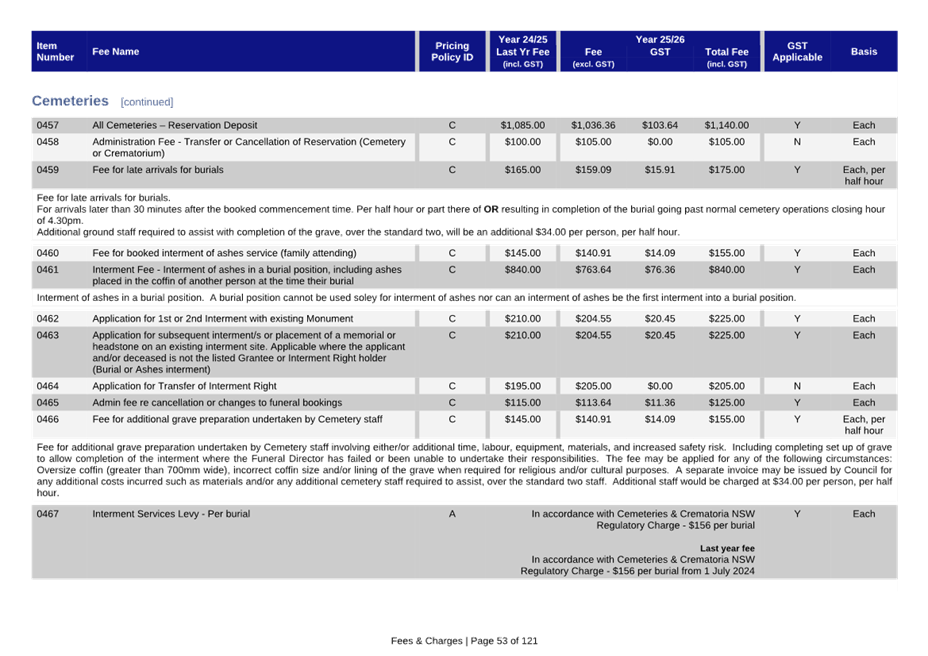Select the "Cemeteries" section heading
928x656 pixels.
[70, 101]
